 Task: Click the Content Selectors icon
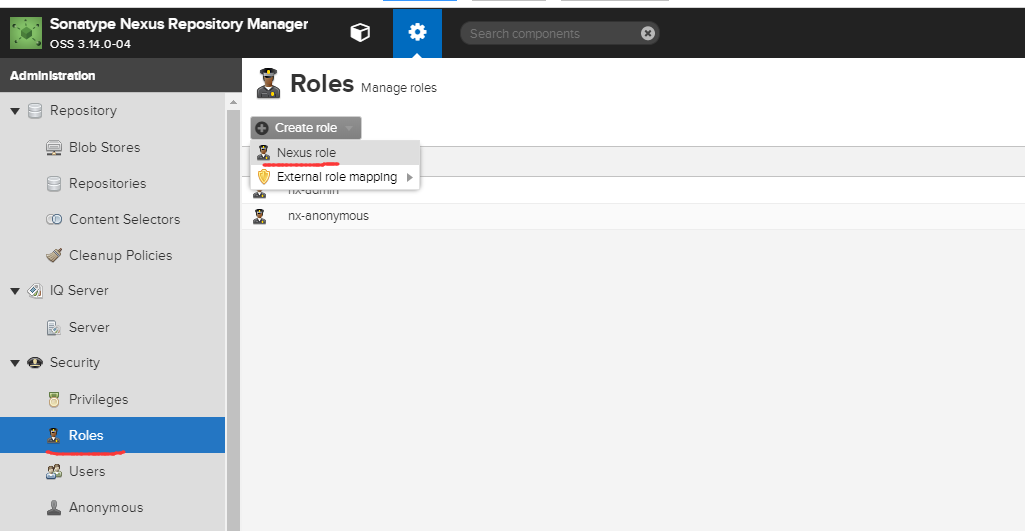pyautogui.click(x=54, y=219)
